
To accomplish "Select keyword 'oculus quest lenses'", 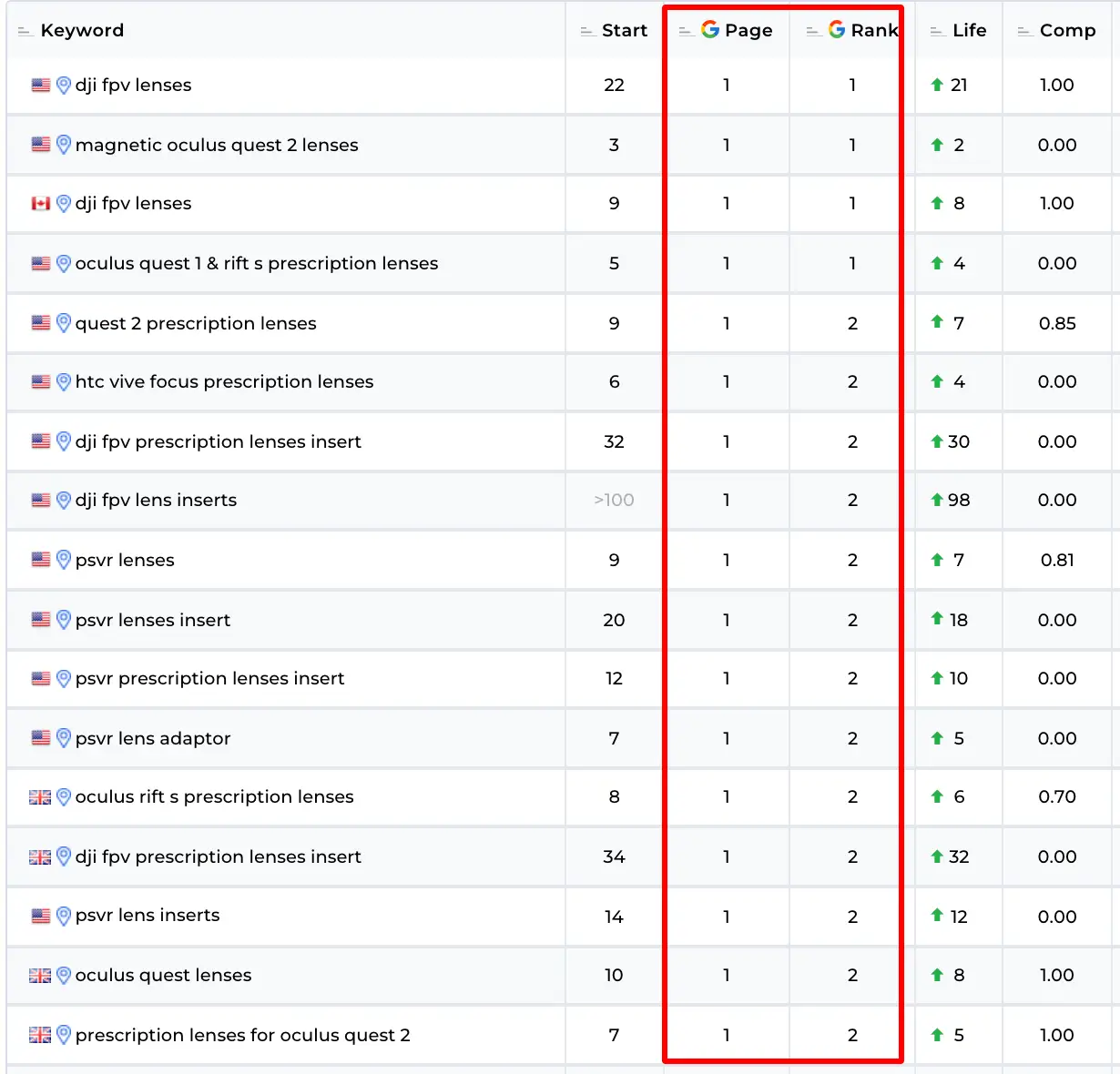I will point(163,975).
